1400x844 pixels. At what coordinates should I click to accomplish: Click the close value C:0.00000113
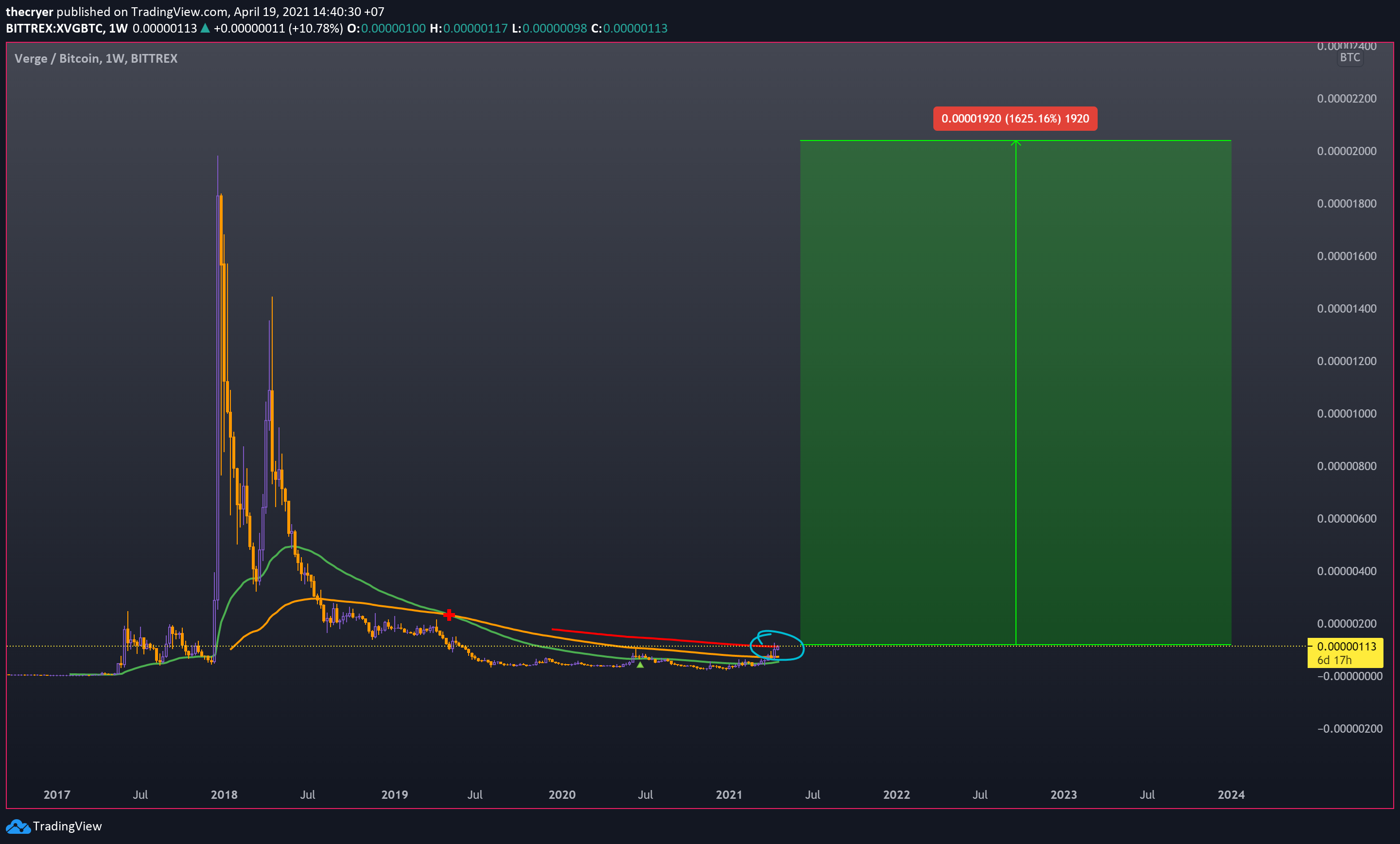click(630, 28)
